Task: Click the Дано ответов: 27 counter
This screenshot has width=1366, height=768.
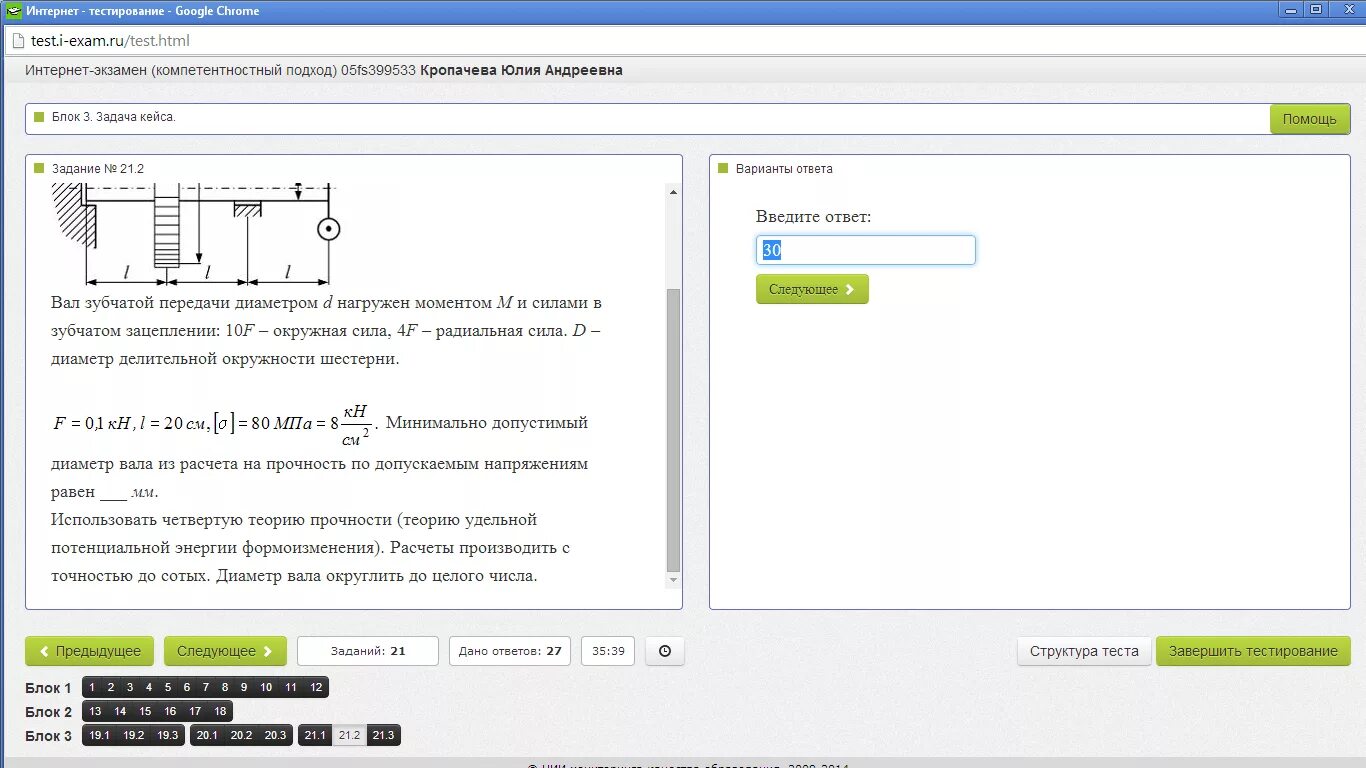Action: click(x=510, y=651)
